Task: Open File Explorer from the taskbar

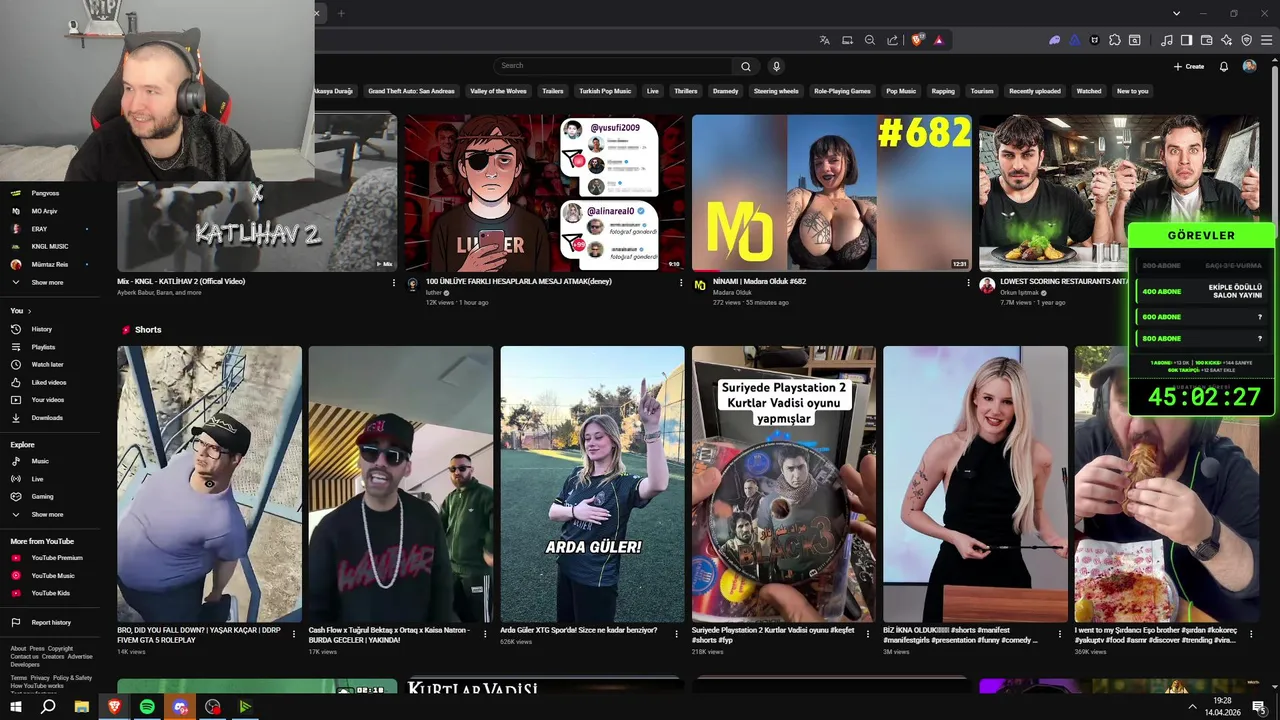Action: [x=82, y=707]
